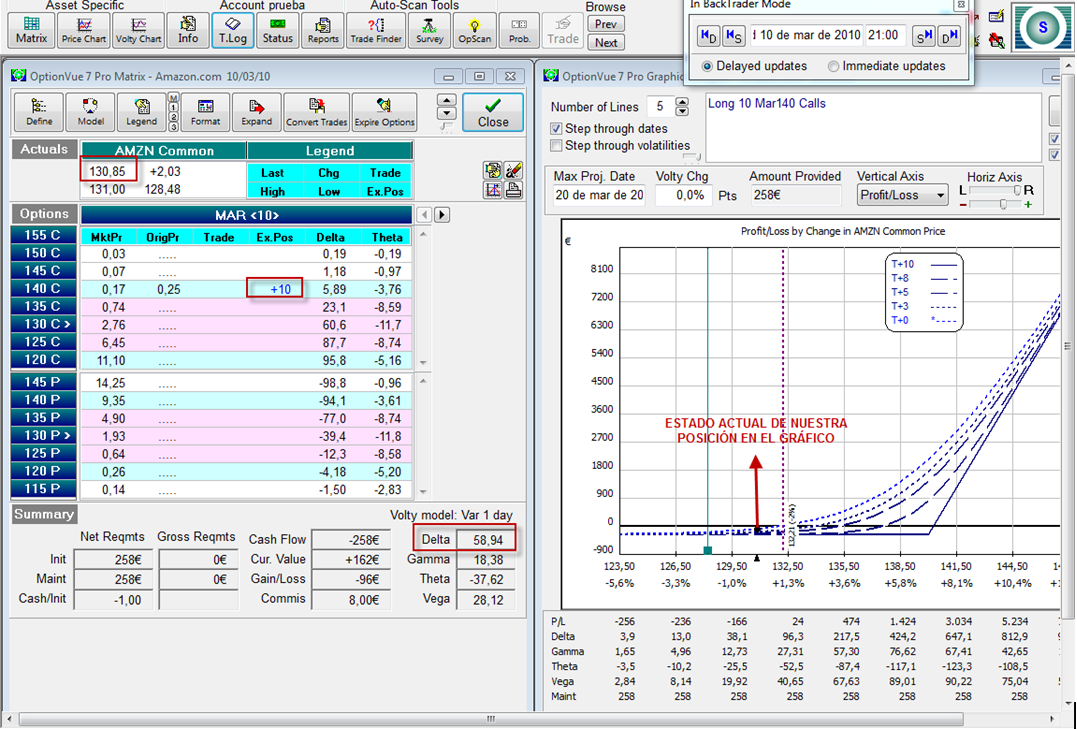This screenshot has height=730, width=1077.
Task: Open the Price Chart tool
Action: point(84,29)
